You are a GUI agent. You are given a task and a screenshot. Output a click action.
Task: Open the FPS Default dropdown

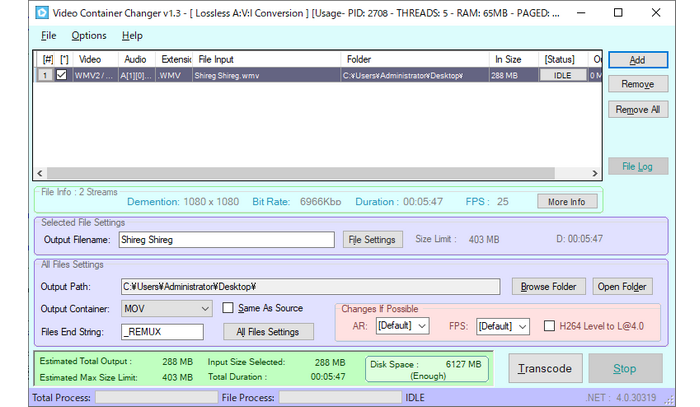pyautogui.click(x=501, y=326)
